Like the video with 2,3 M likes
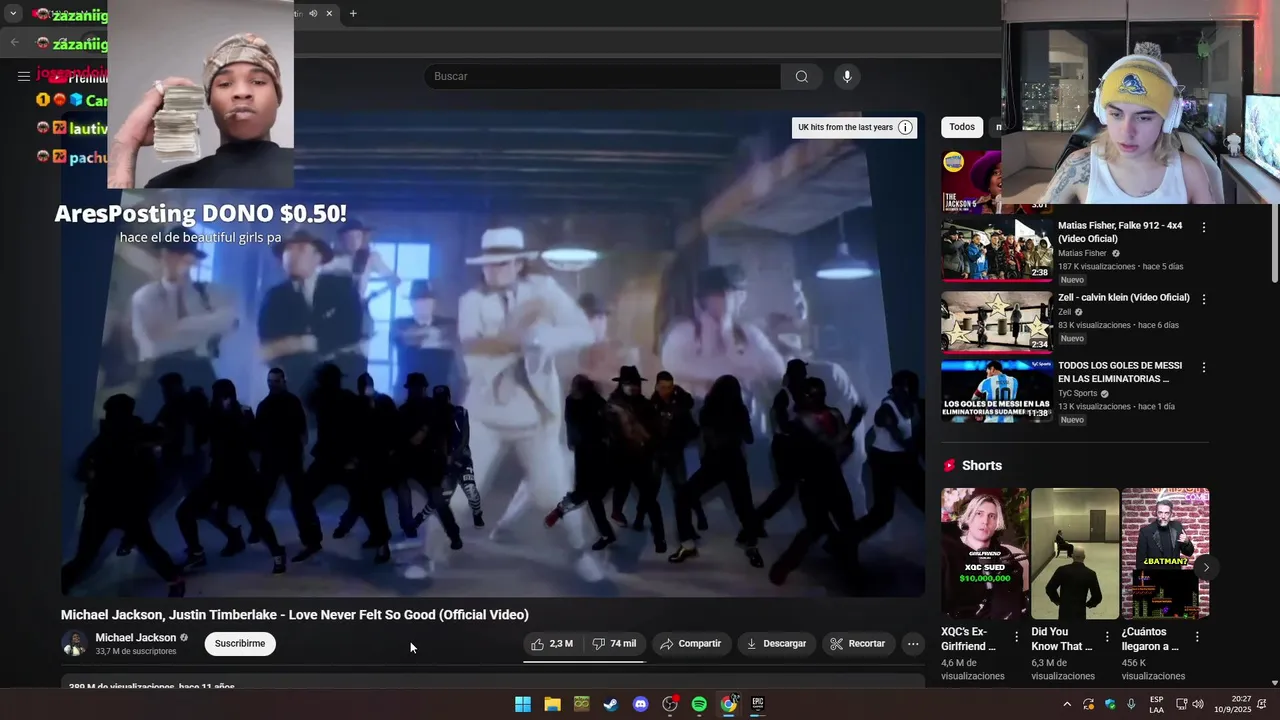 (x=552, y=644)
